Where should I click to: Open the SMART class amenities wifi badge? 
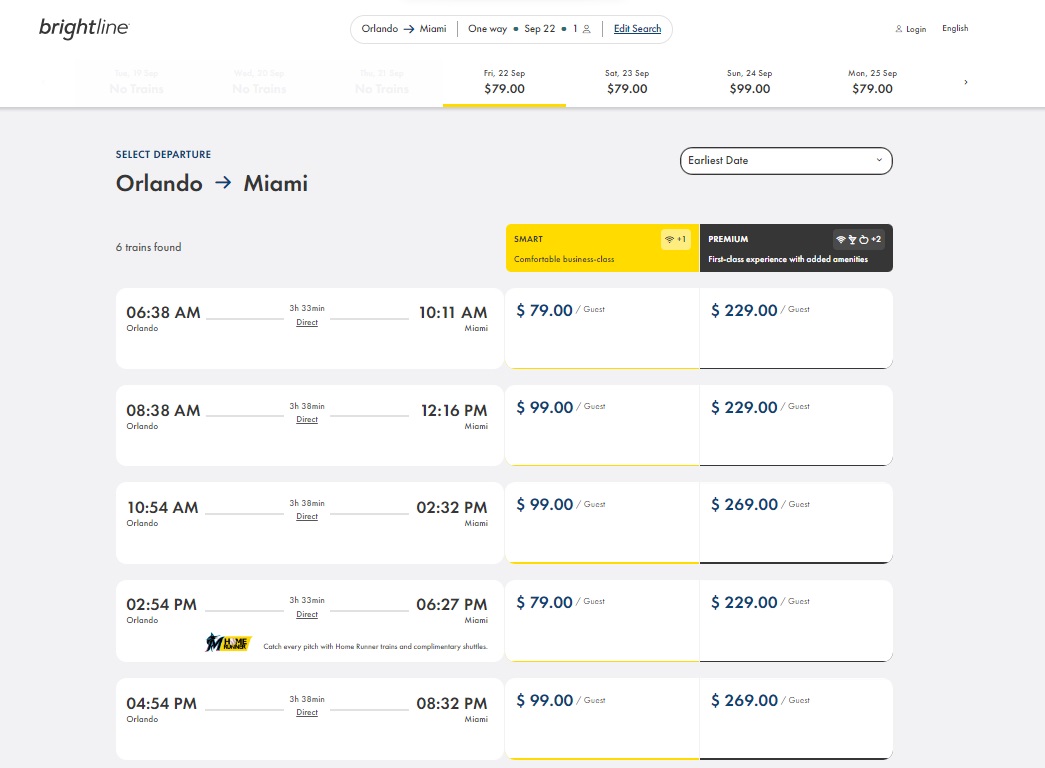(675, 239)
